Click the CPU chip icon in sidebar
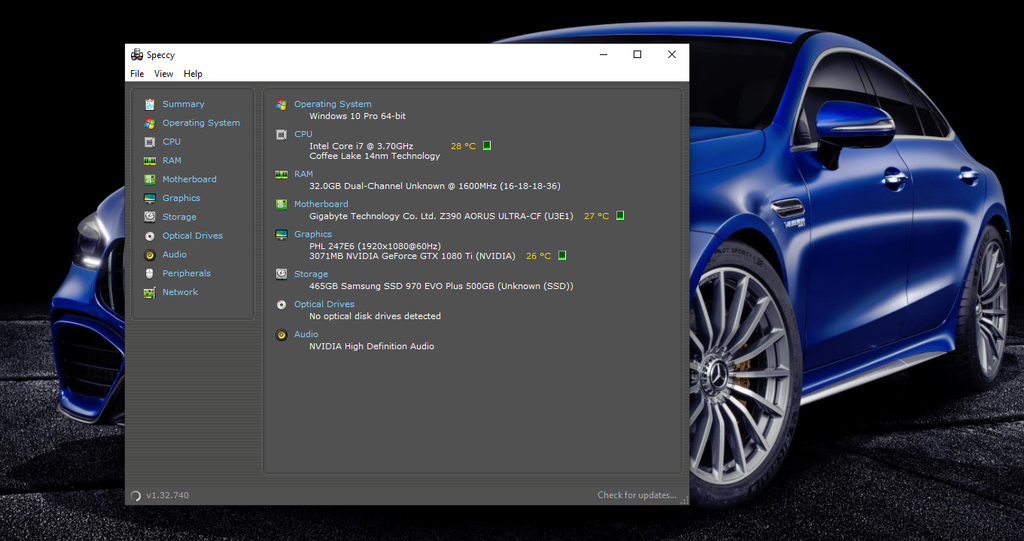1024x541 pixels. tap(150, 142)
